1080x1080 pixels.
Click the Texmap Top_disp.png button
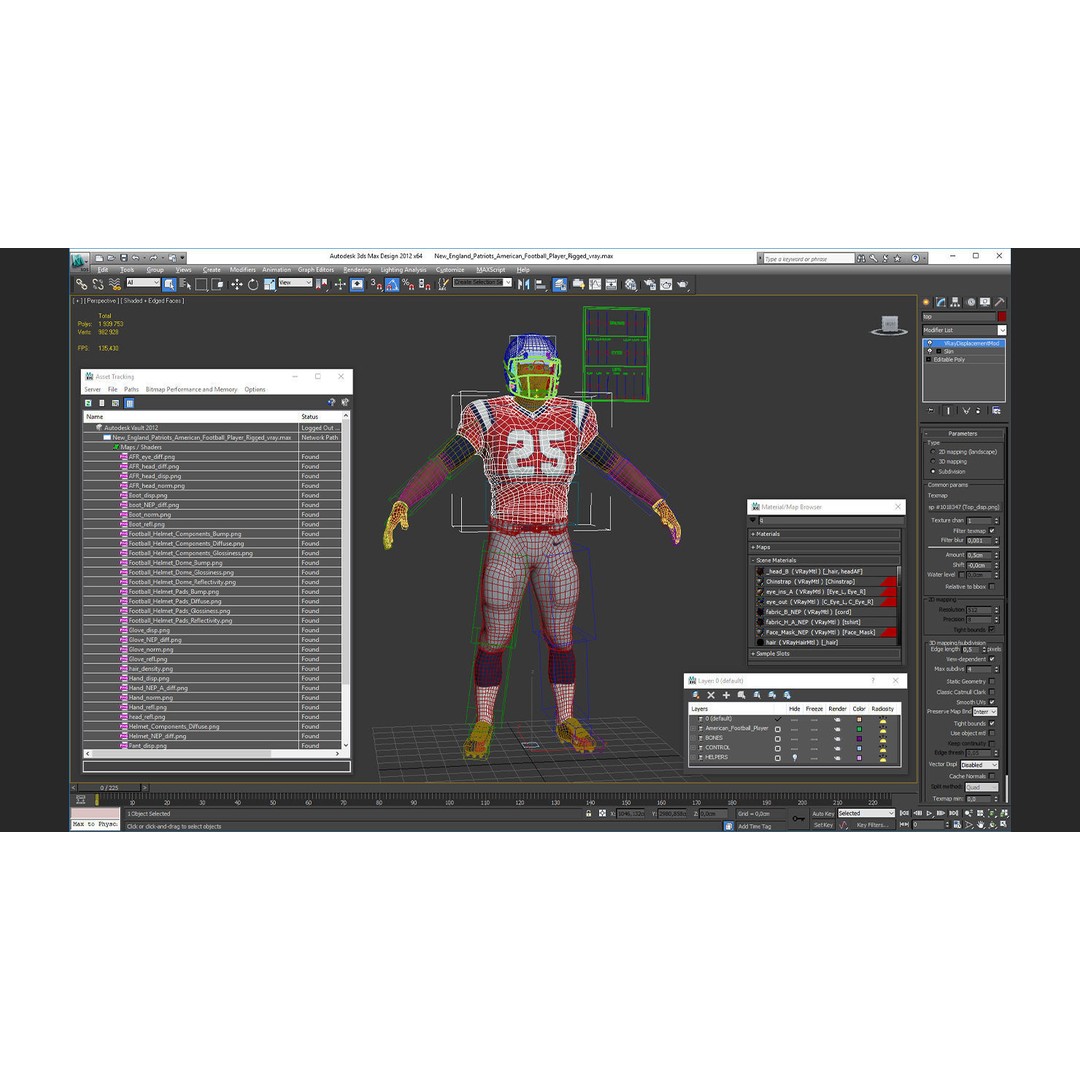click(x=964, y=507)
